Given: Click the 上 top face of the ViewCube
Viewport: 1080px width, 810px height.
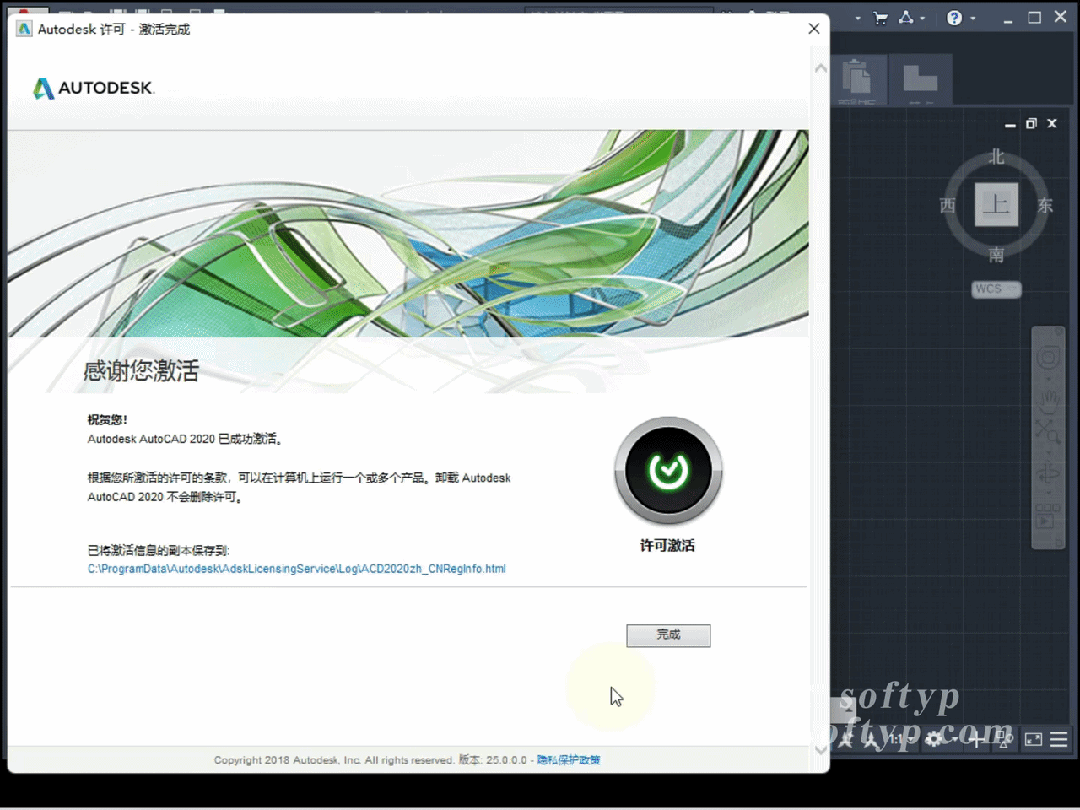Looking at the screenshot, I should click(996, 205).
